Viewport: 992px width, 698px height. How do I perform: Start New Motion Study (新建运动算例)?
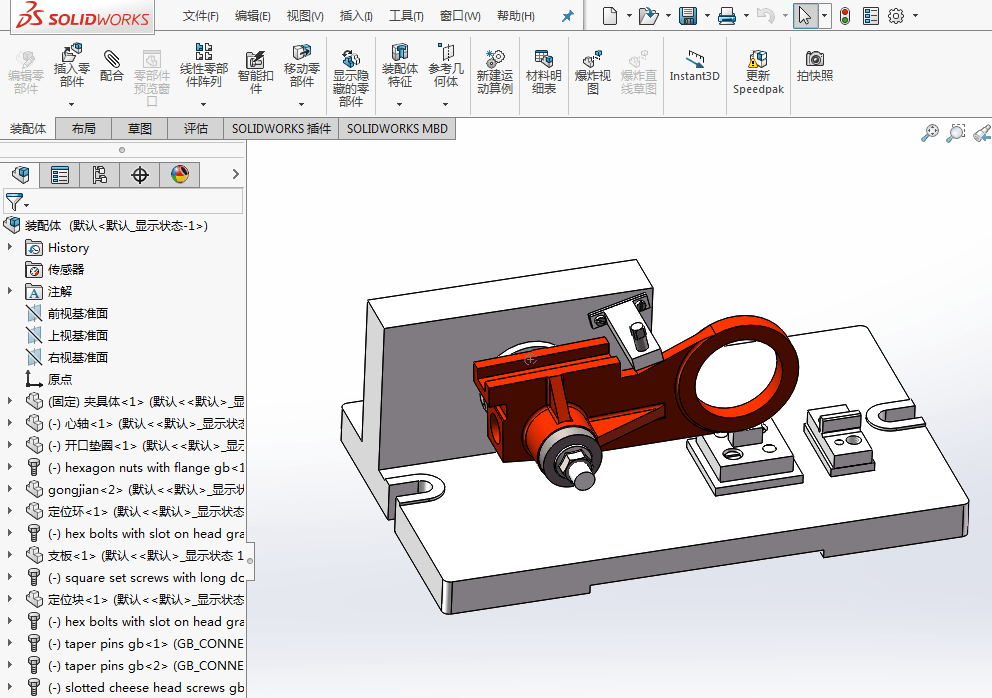(x=495, y=72)
